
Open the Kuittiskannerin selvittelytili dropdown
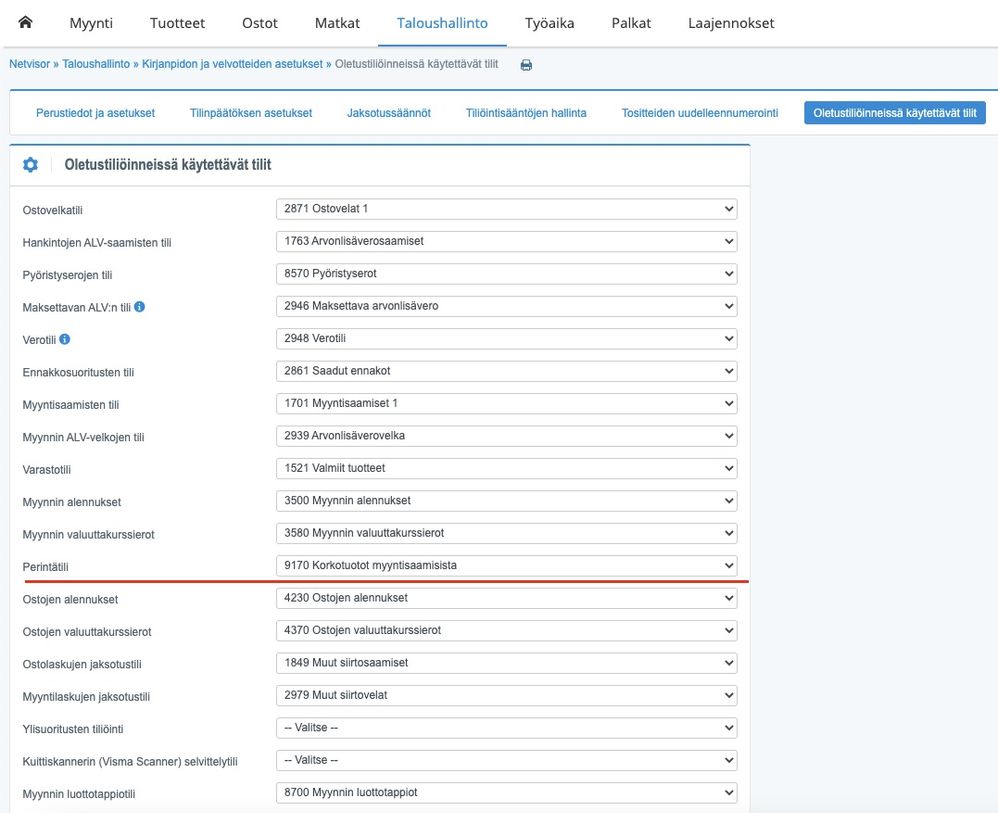click(x=506, y=760)
